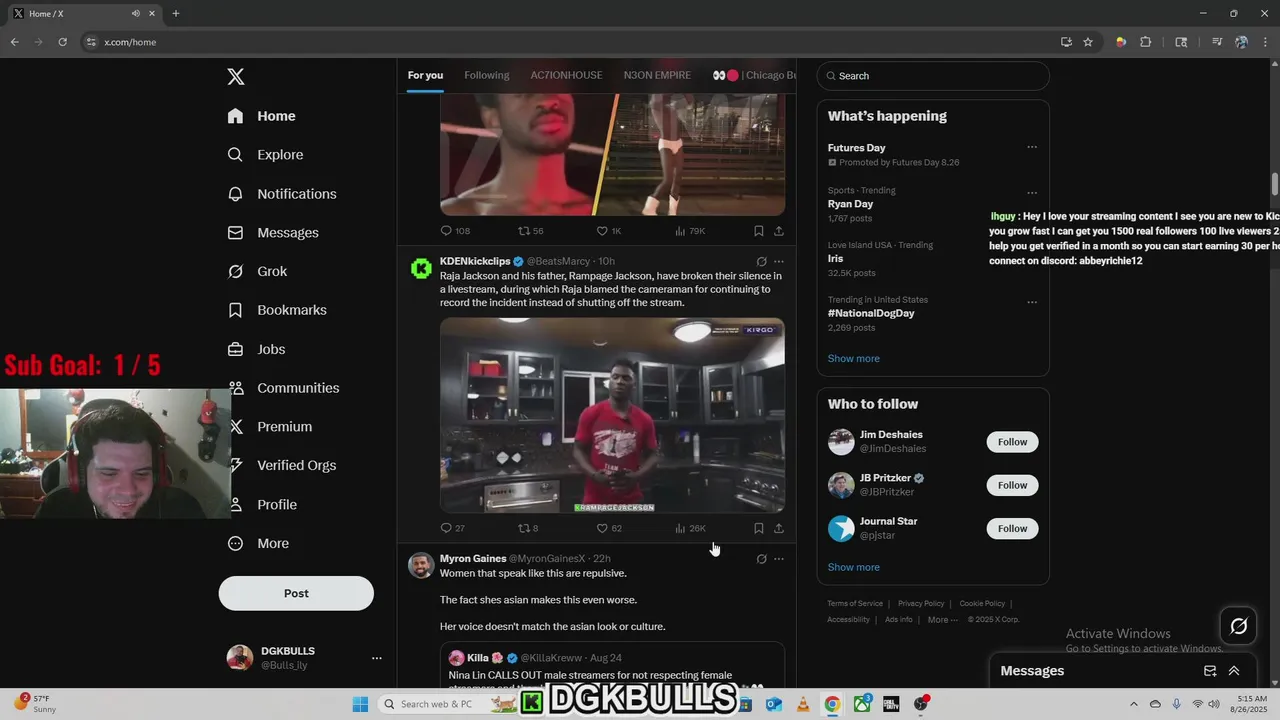The height and width of the screenshot is (720, 1280).
Task: Open account options next to DGKBULLS
Action: [377, 658]
